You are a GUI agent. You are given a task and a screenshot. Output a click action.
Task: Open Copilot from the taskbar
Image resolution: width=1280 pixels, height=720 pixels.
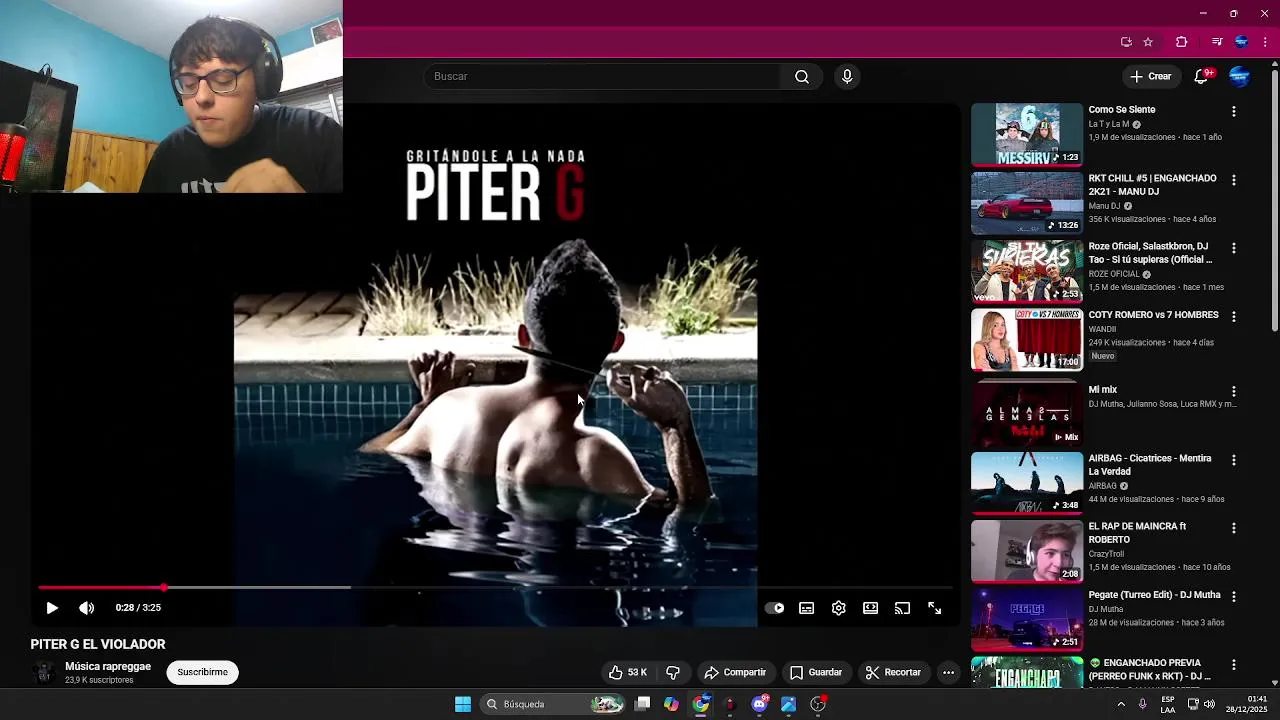coord(671,704)
